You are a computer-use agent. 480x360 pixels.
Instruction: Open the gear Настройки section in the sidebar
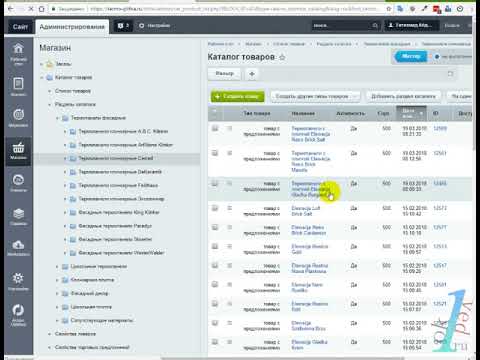coord(18,281)
